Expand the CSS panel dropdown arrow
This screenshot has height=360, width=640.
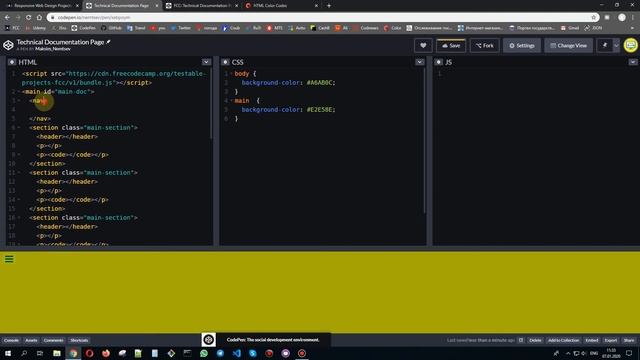(x=420, y=62)
